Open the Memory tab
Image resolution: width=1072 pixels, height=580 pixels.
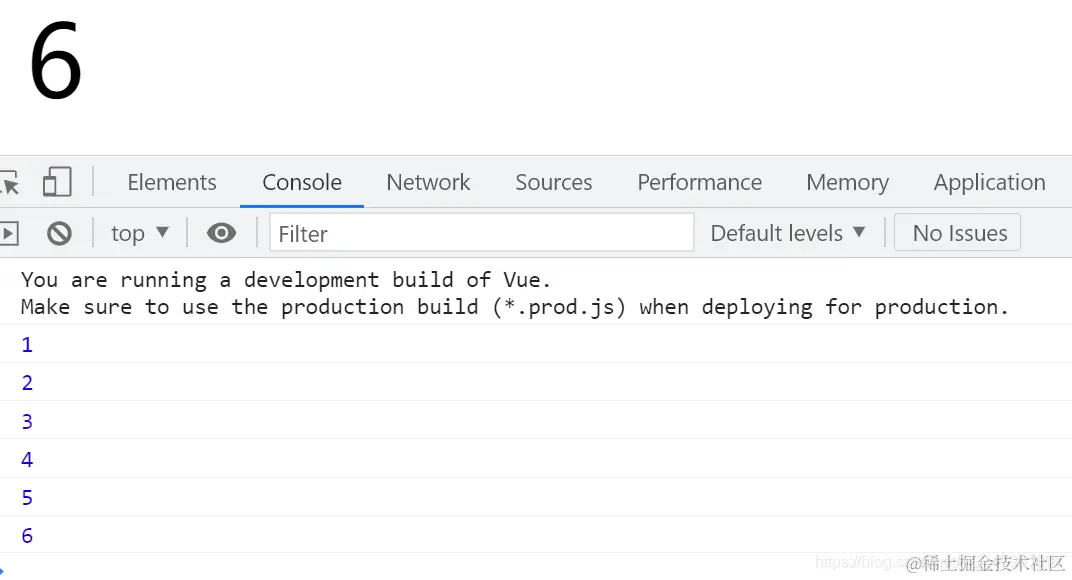coord(847,182)
